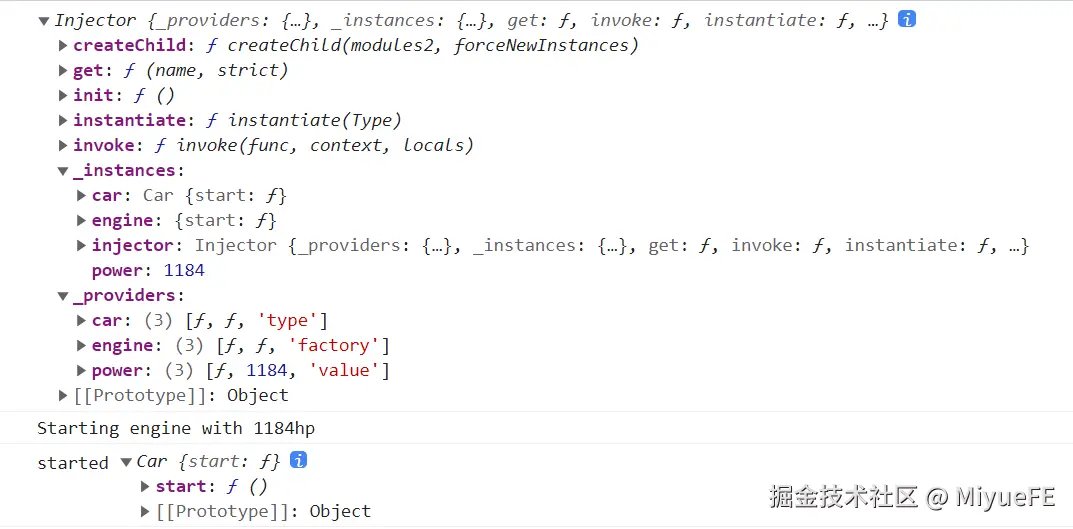Screen dimensions: 1073x529
Task: Expand the createChild function entry
Action: tap(63, 45)
